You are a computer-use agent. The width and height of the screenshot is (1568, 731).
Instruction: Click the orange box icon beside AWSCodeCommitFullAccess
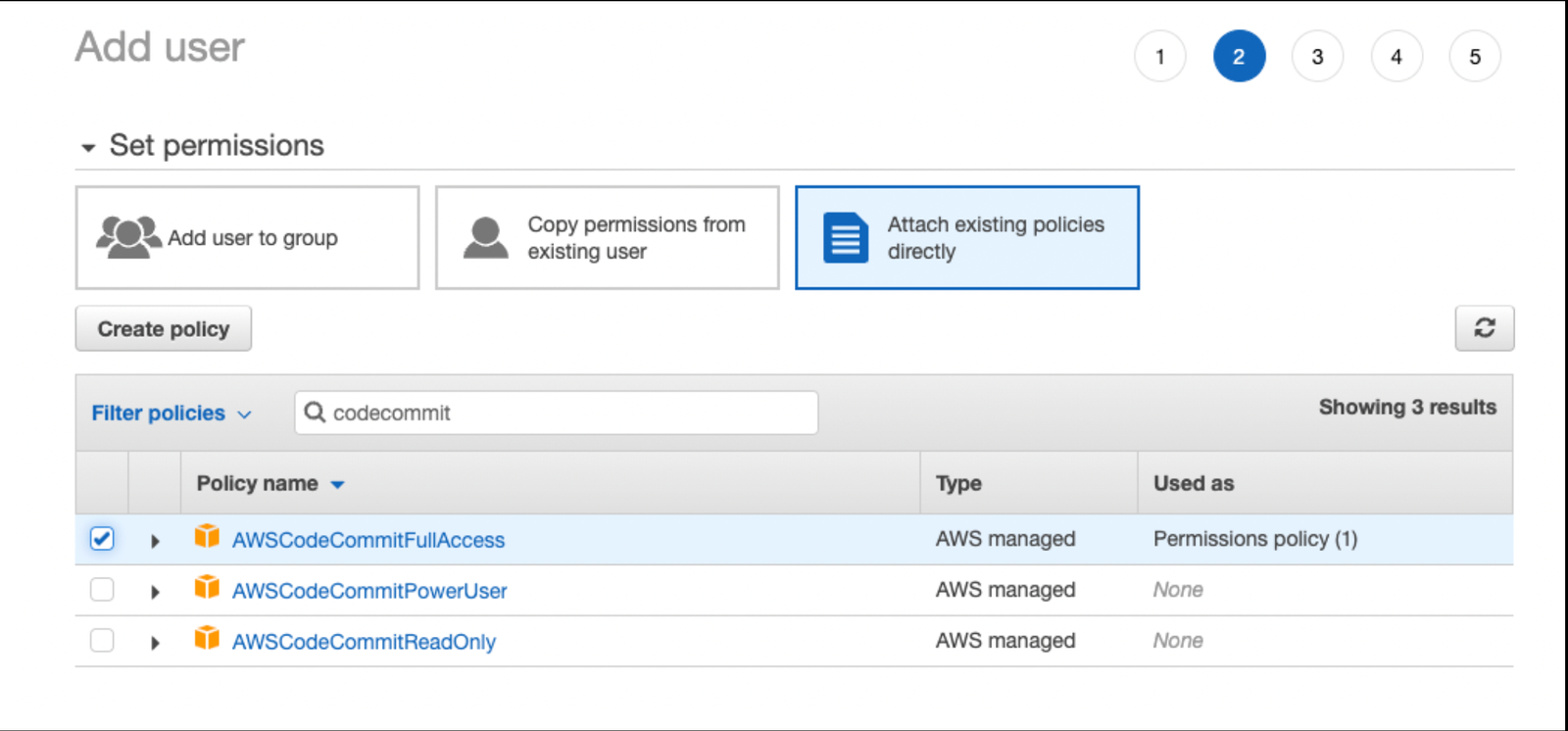click(207, 536)
